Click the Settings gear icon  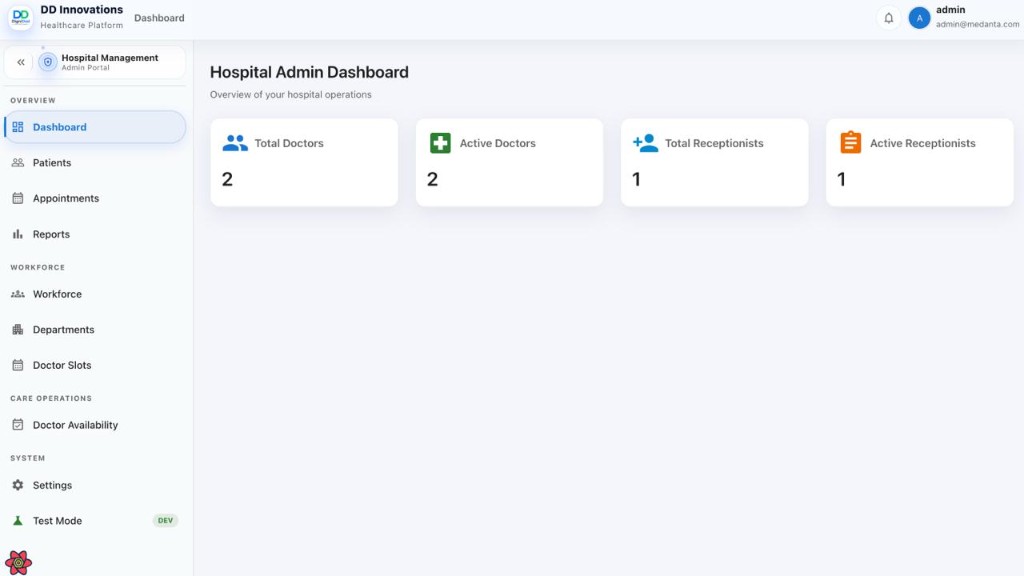[18, 485]
